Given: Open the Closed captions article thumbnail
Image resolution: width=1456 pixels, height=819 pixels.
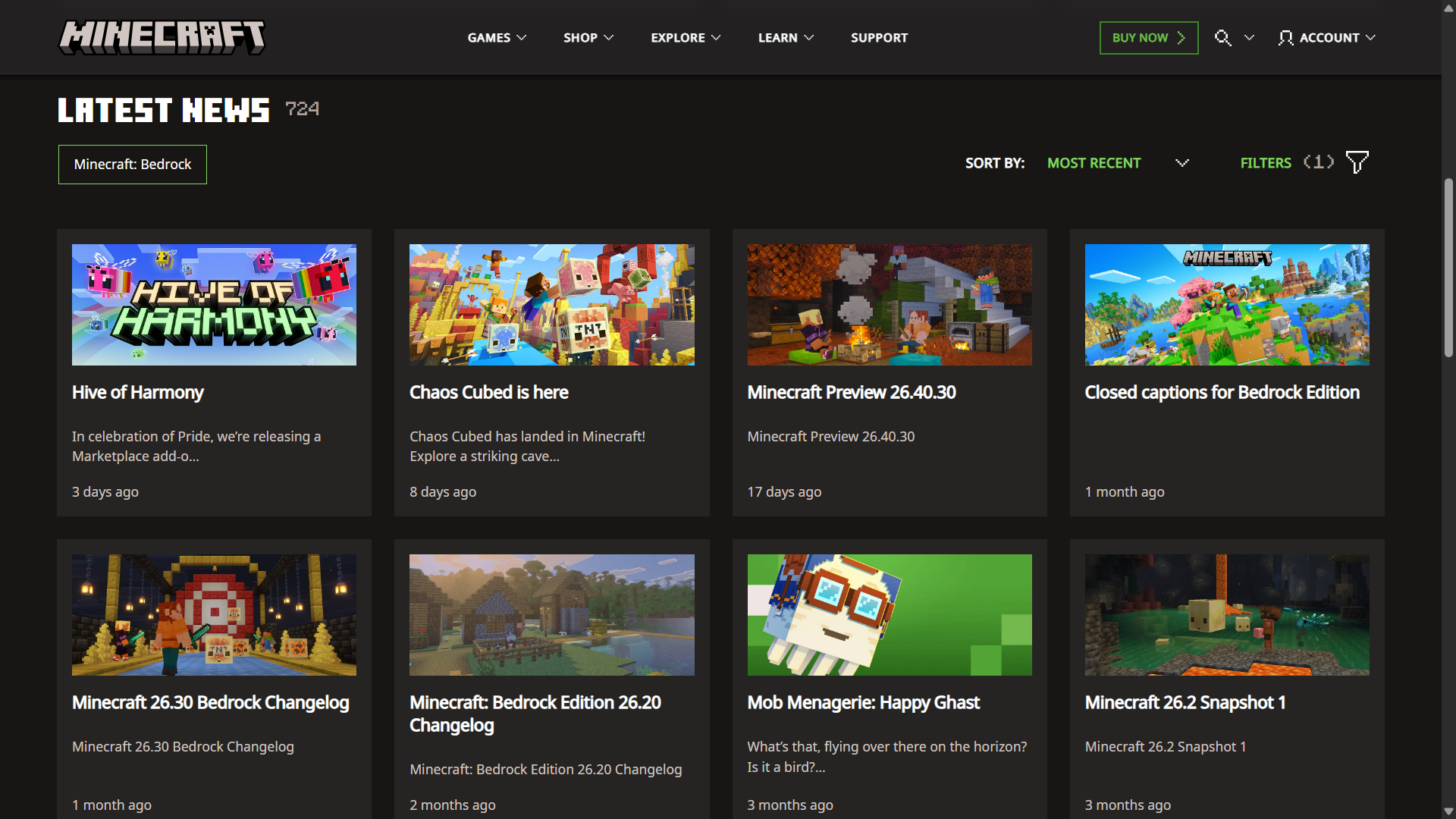Looking at the screenshot, I should point(1227,305).
